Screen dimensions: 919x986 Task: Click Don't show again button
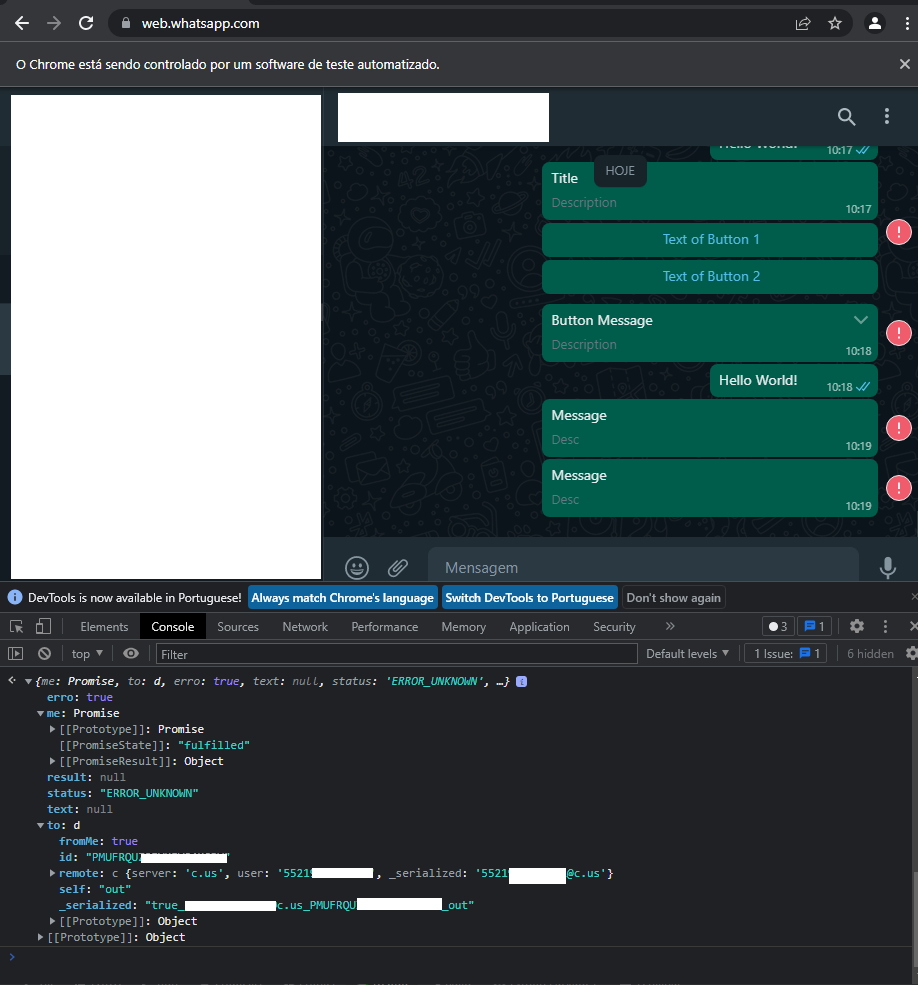pyautogui.click(x=673, y=598)
